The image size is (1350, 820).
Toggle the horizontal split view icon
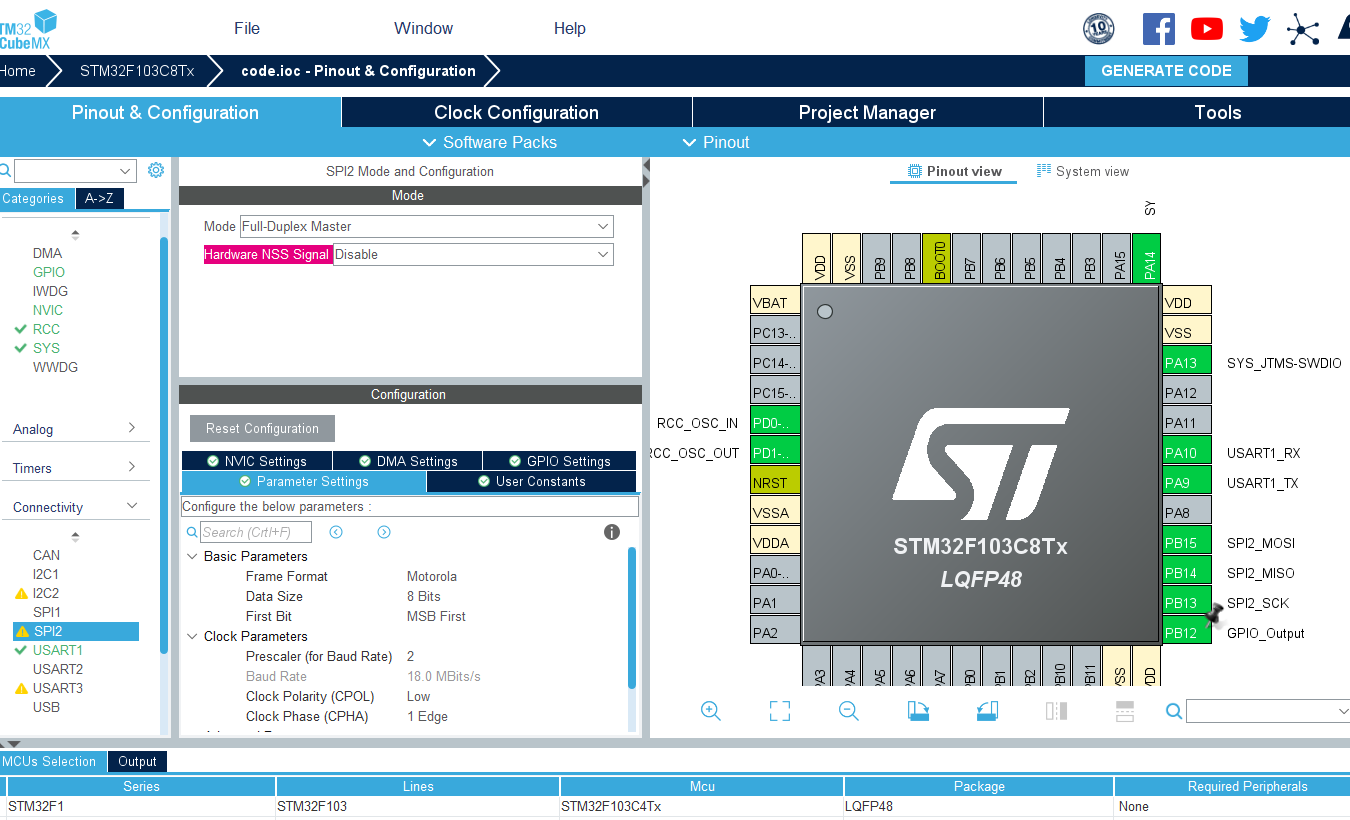point(1124,711)
